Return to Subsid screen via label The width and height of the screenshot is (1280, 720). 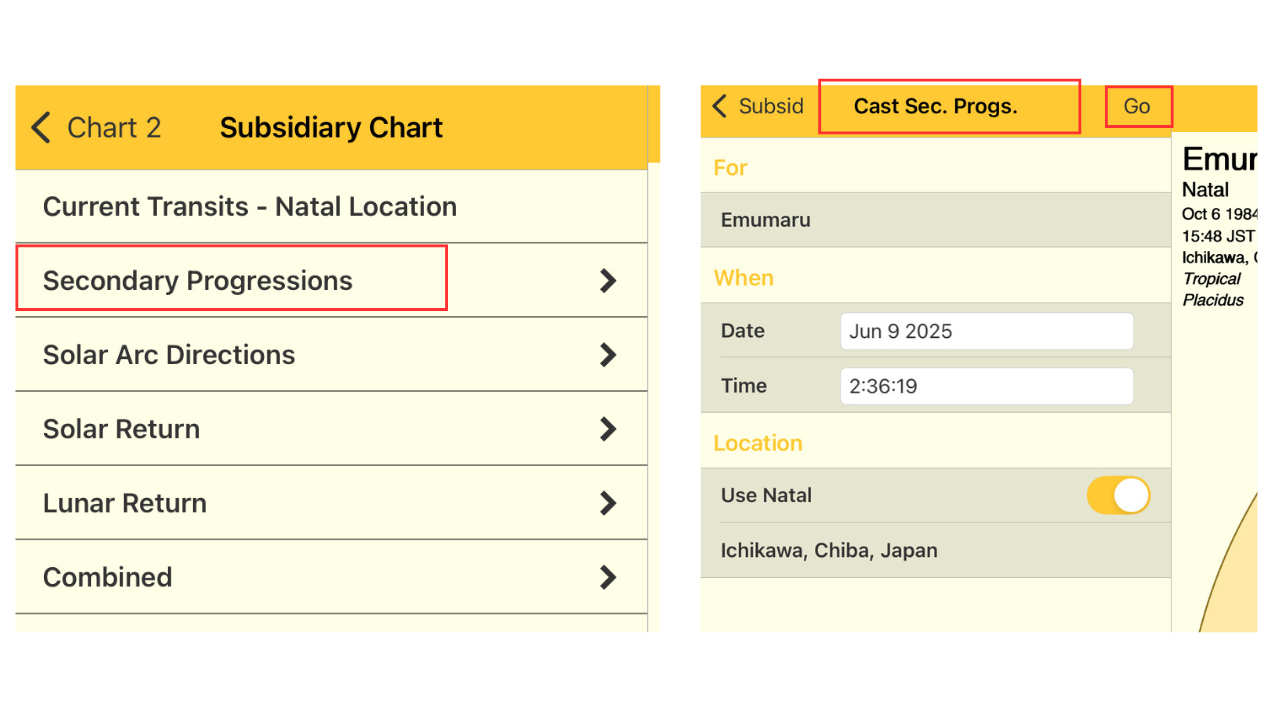click(x=771, y=106)
